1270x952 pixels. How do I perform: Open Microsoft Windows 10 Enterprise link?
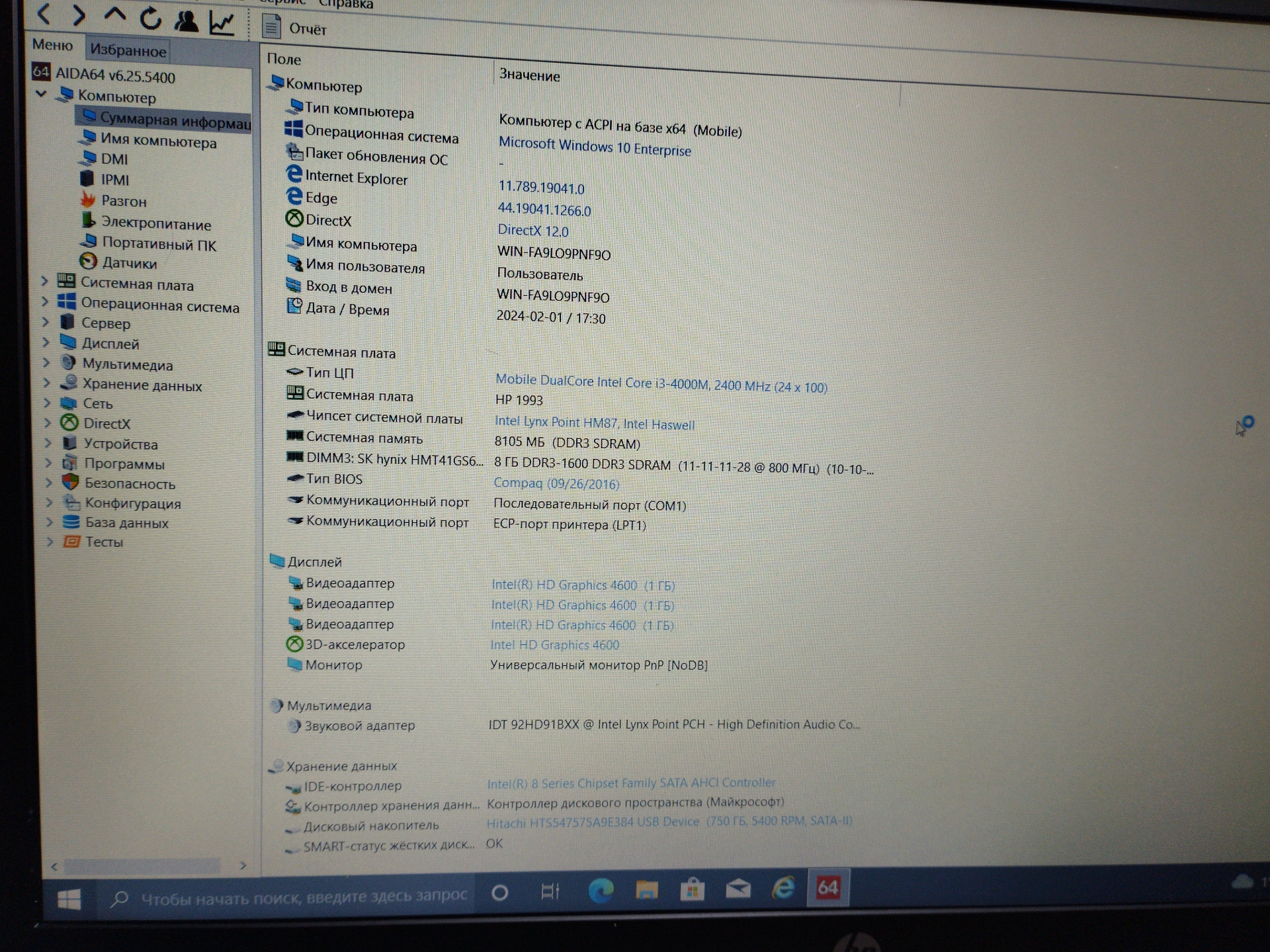pyautogui.click(x=595, y=146)
